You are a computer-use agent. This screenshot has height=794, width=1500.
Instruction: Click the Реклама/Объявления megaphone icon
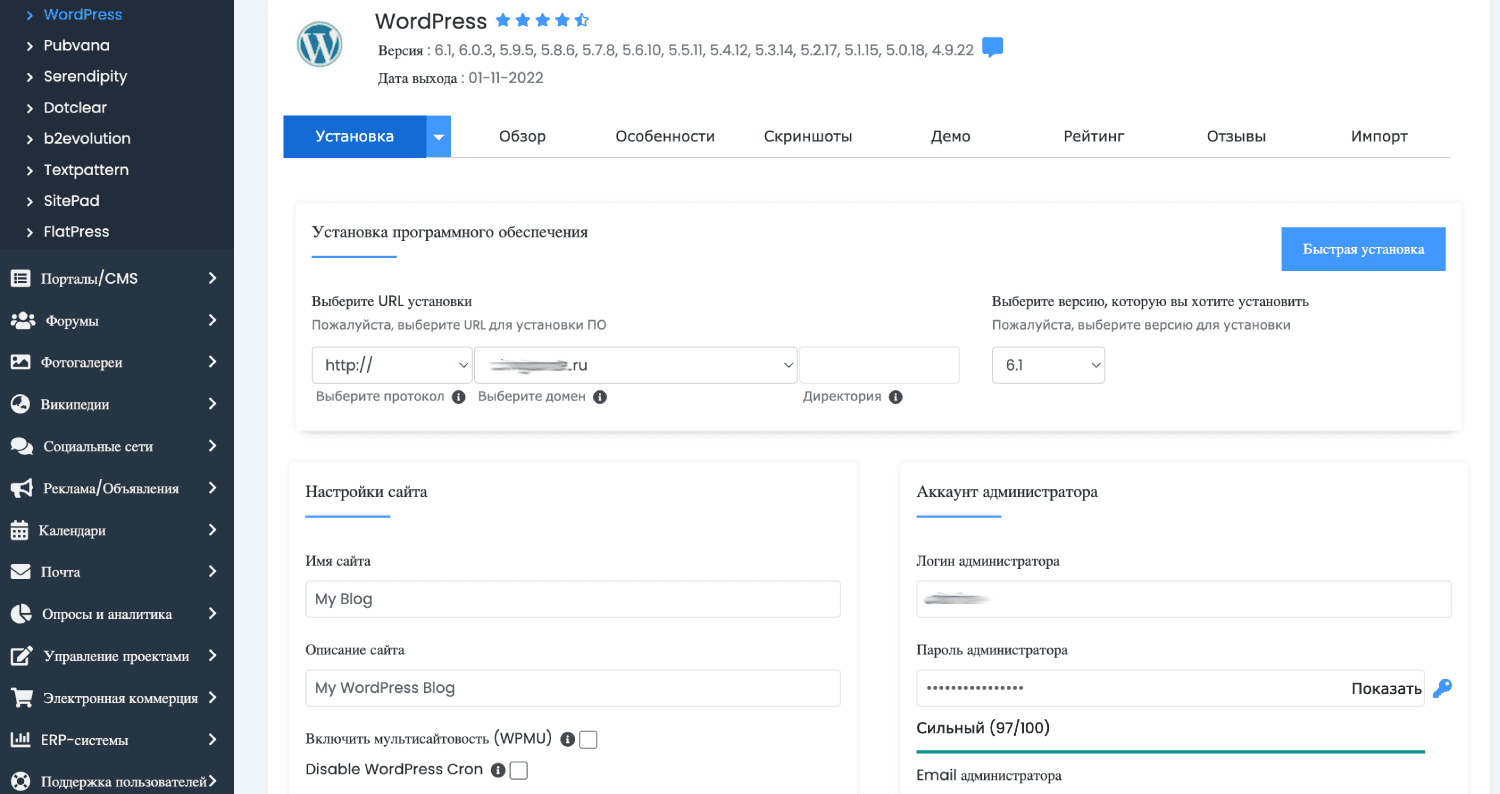[x=22, y=488]
